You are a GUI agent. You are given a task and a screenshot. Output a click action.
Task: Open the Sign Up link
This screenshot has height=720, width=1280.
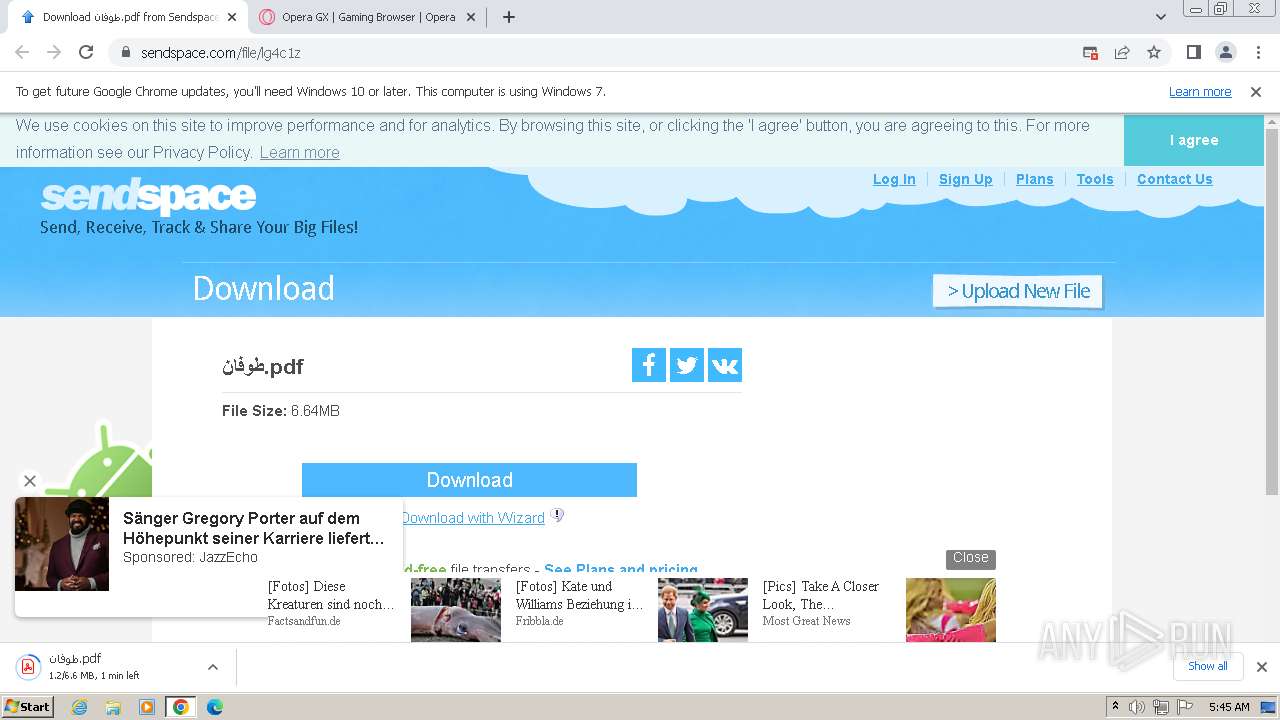(x=966, y=179)
